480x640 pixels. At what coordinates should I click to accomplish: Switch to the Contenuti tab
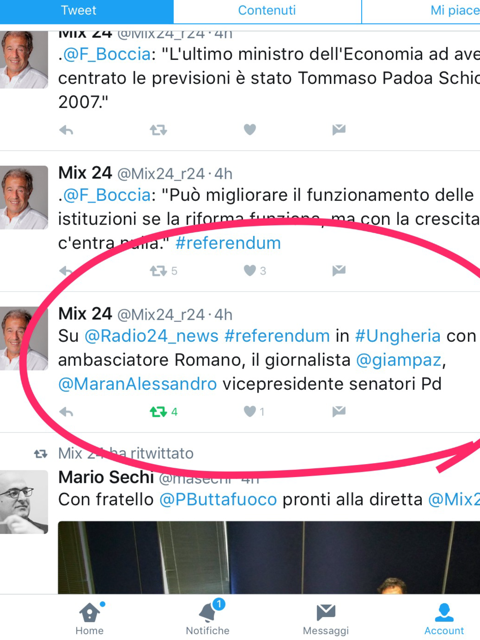[267, 11]
